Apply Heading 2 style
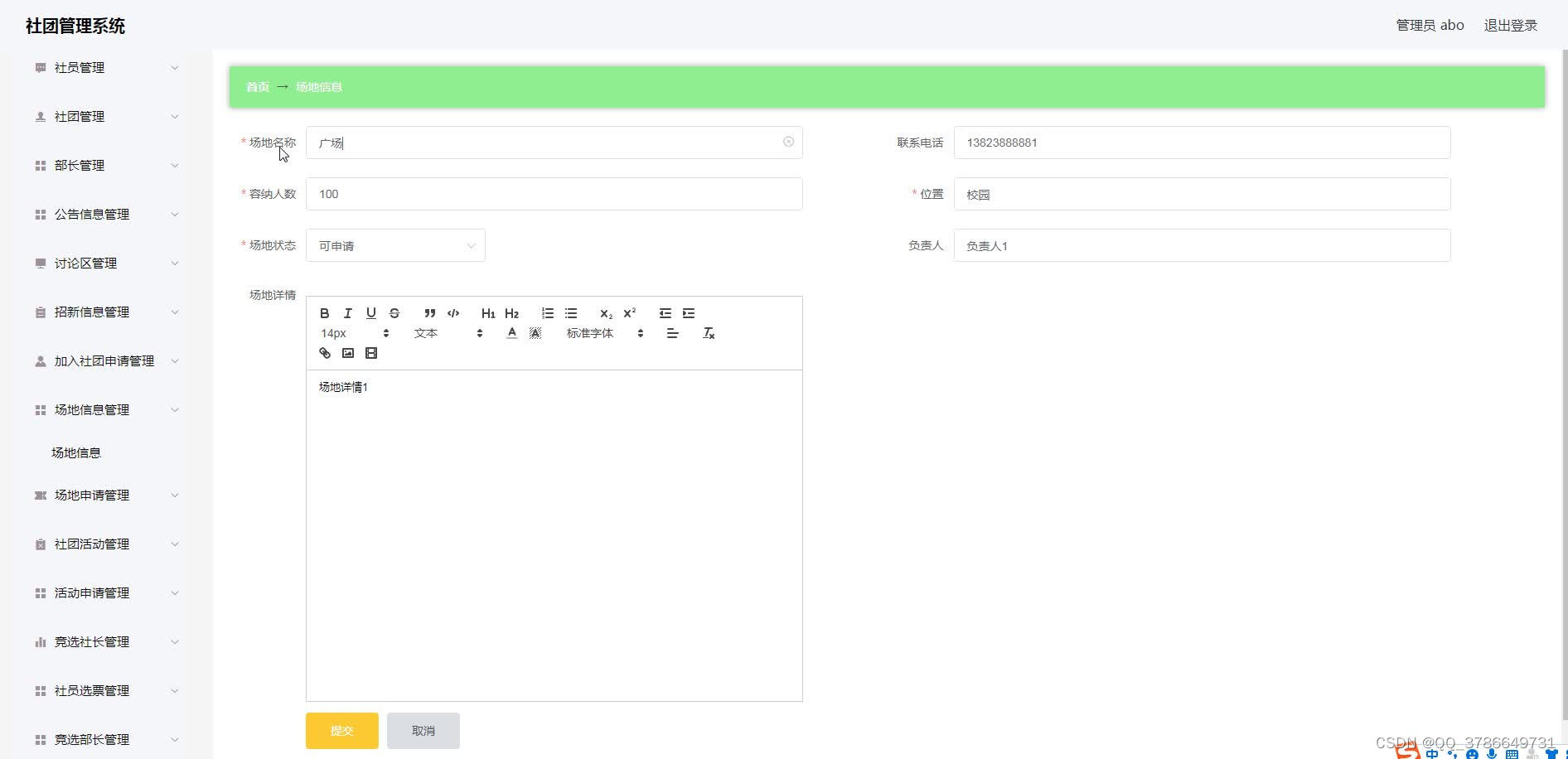1568x759 pixels. pos(511,313)
